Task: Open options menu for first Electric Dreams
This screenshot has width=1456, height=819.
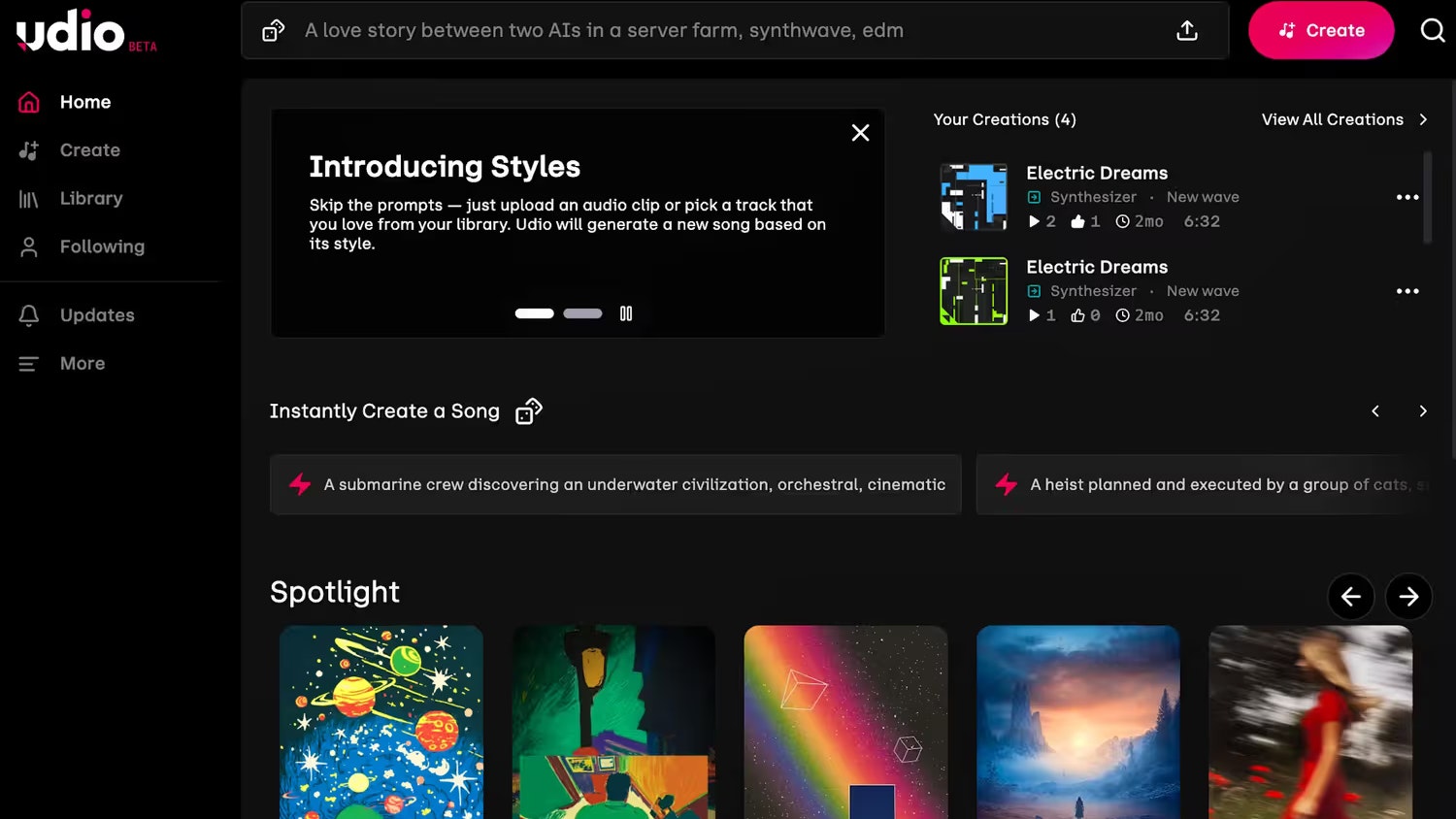Action: (1406, 197)
